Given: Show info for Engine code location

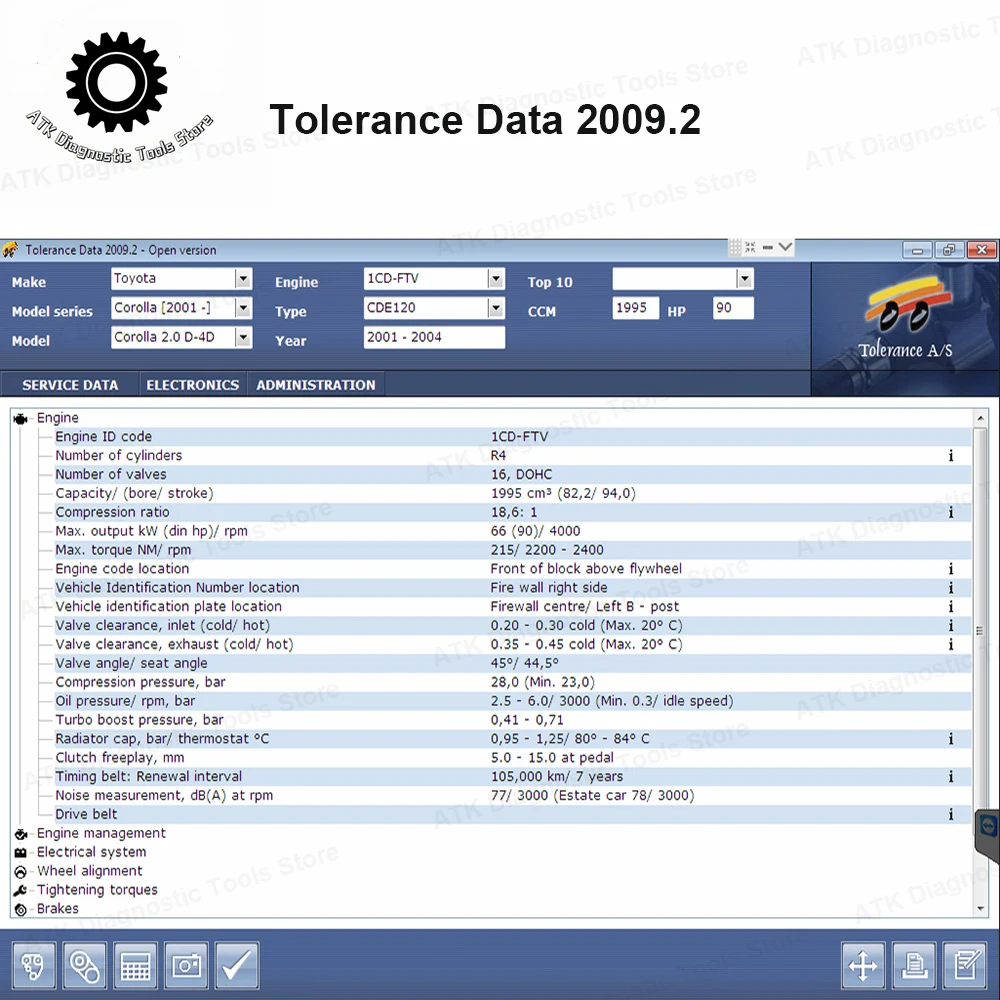Looking at the screenshot, I should pos(951,569).
